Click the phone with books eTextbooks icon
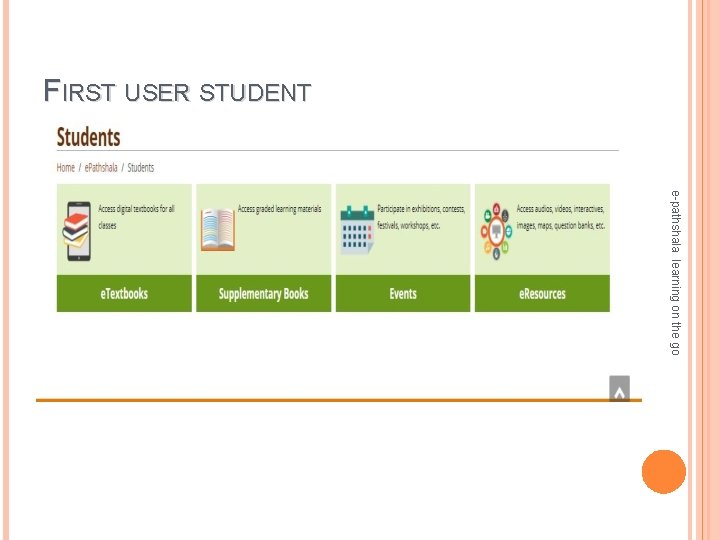720x540 pixels. pos(77,231)
